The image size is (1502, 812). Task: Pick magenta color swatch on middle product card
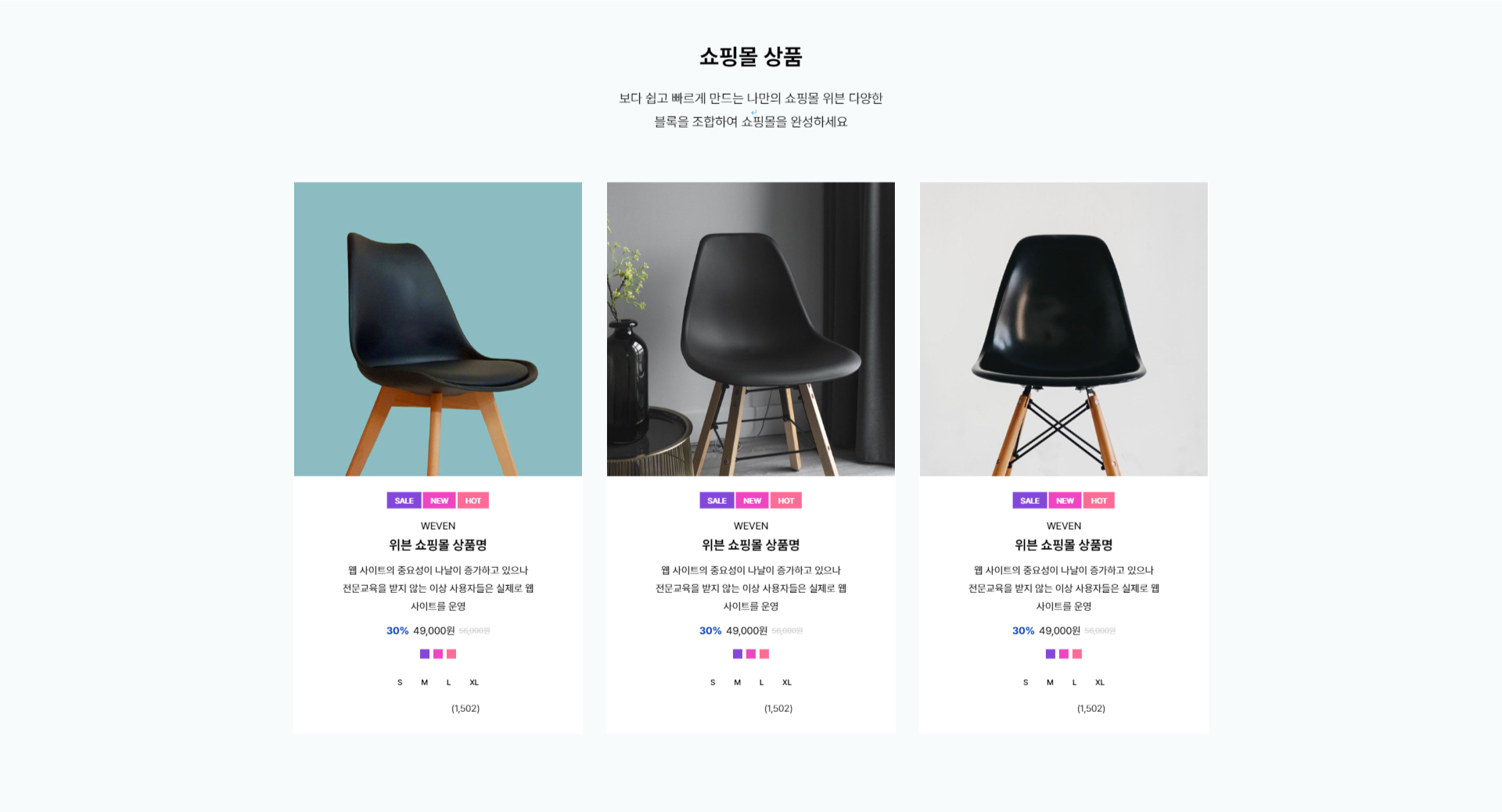pyautogui.click(x=751, y=654)
